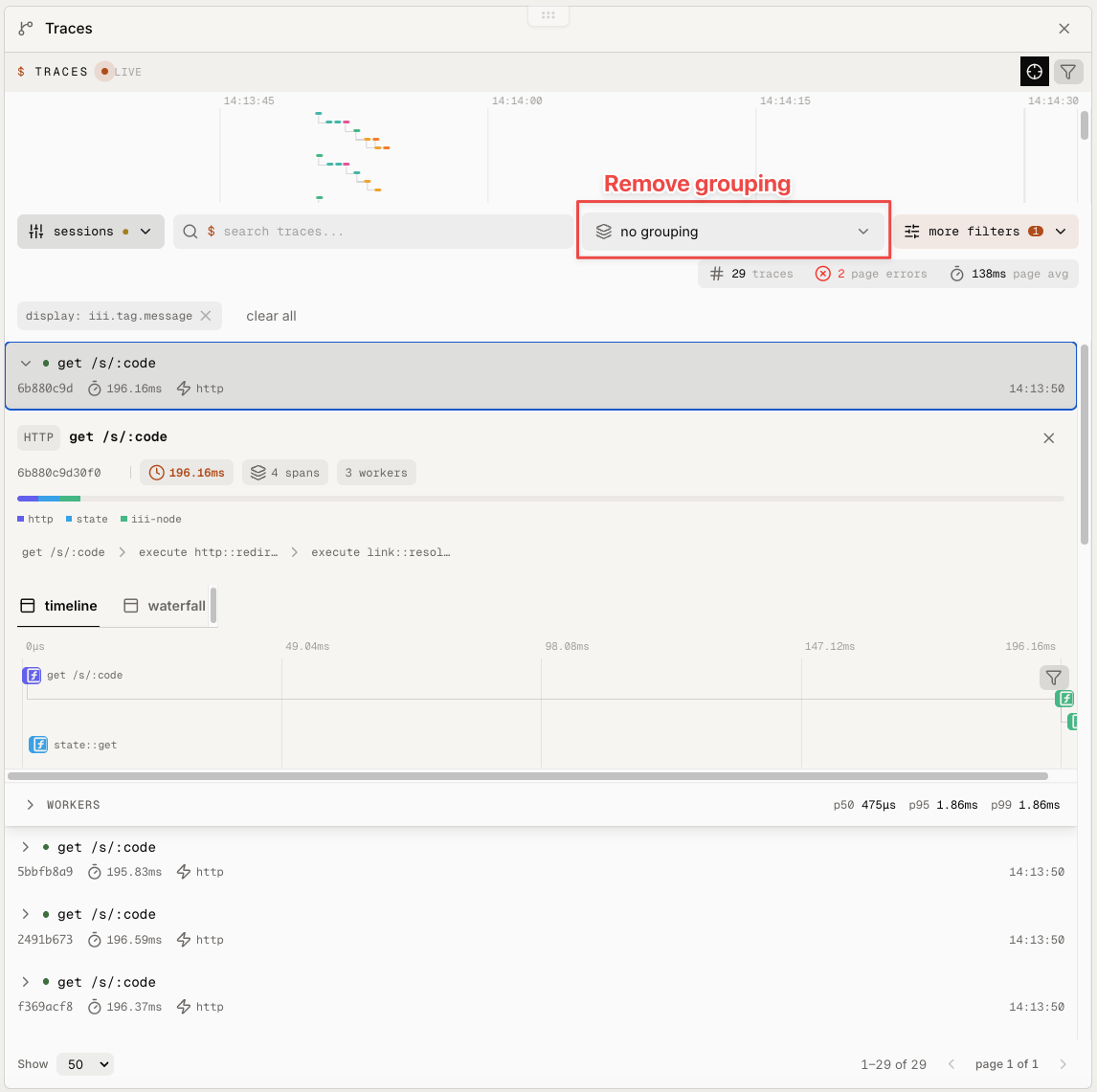This screenshot has width=1097, height=1092.
Task: Open the no grouping dropdown
Action: (x=732, y=232)
